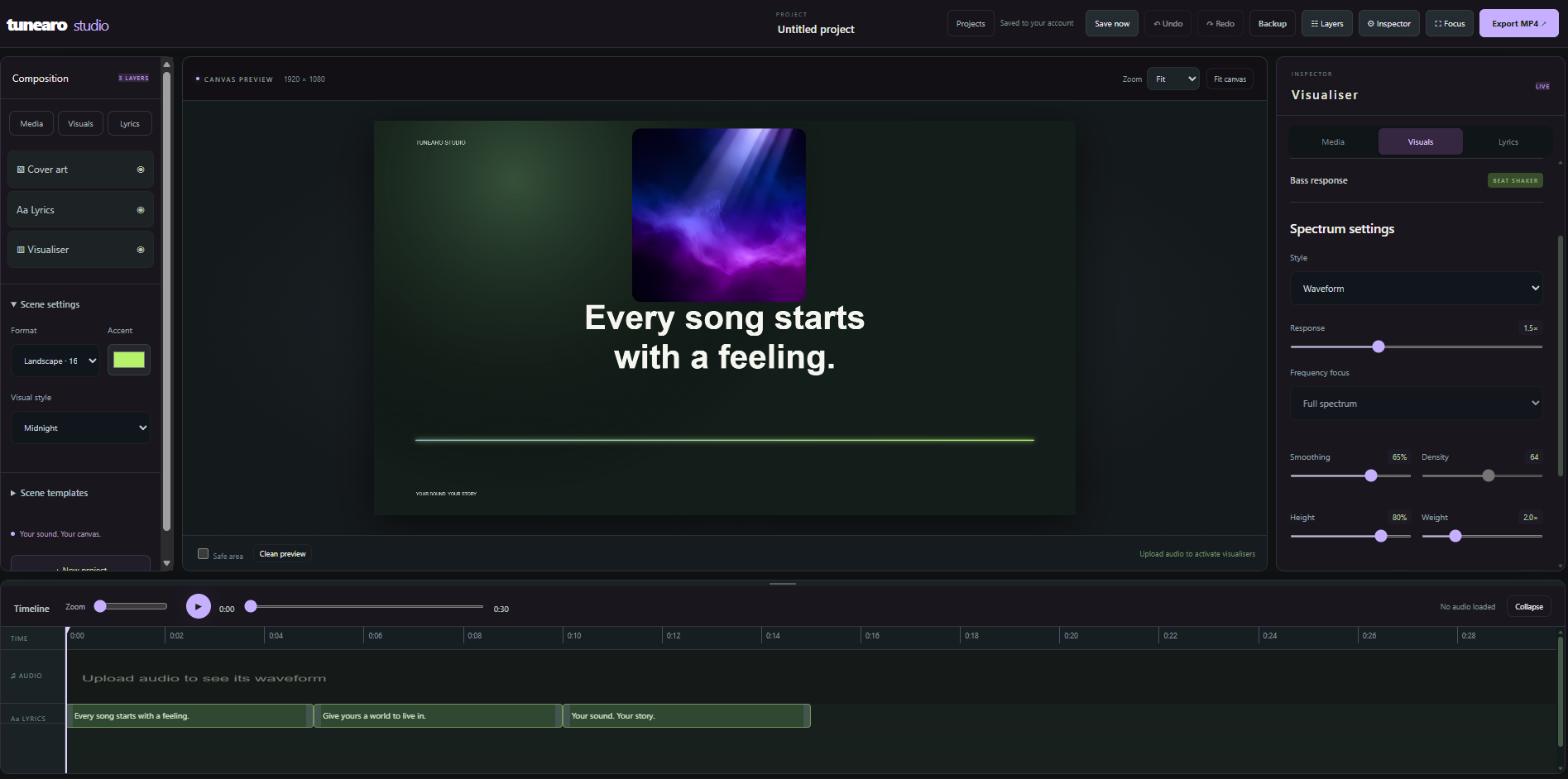Play the timeline
This screenshot has height=779, width=1568.
pyautogui.click(x=198, y=606)
